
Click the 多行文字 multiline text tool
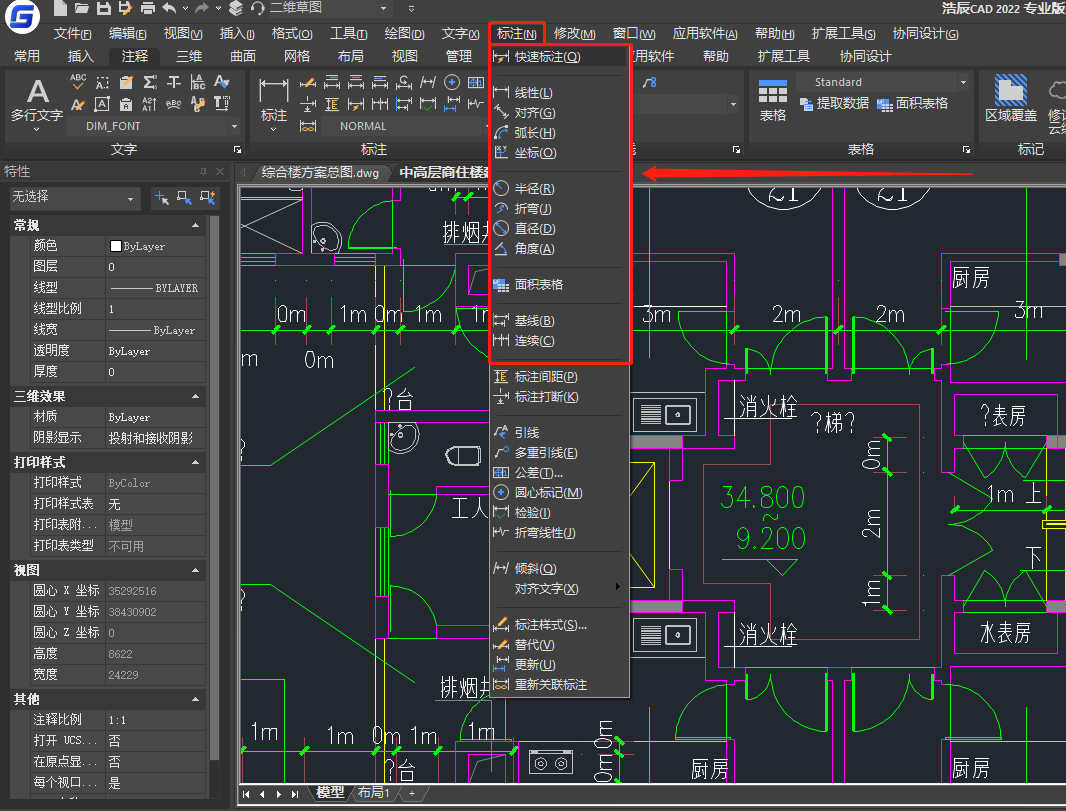coord(37,101)
